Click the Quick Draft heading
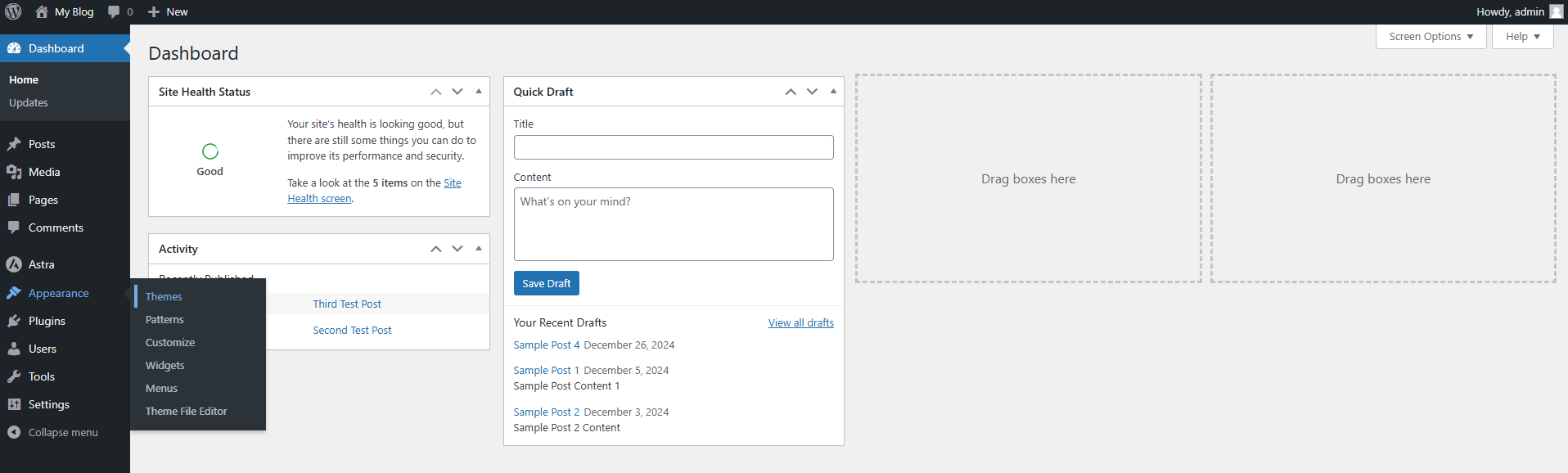 (543, 92)
